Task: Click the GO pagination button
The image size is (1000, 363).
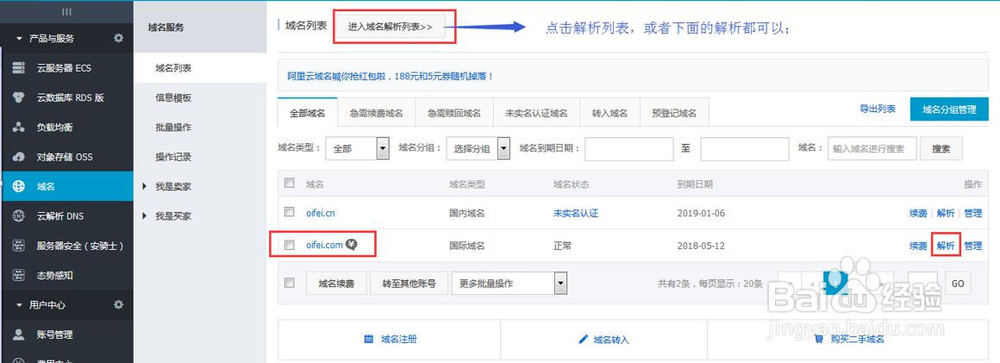Action: (x=957, y=283)
